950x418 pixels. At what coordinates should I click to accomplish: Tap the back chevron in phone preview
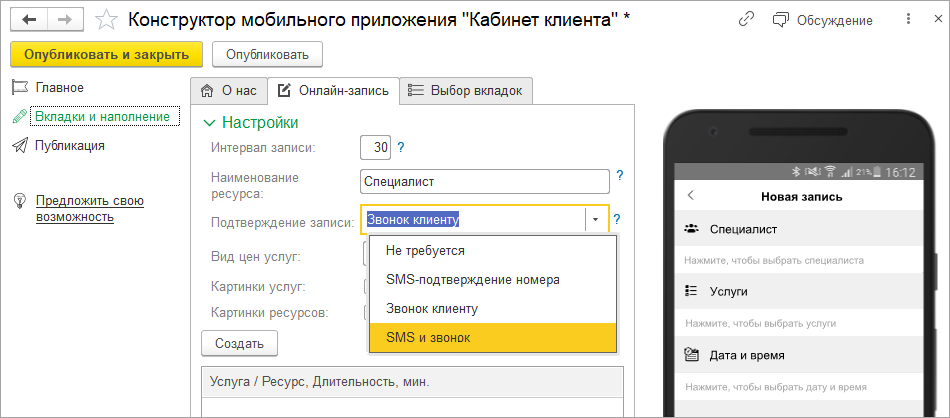(x=690, y=196)
